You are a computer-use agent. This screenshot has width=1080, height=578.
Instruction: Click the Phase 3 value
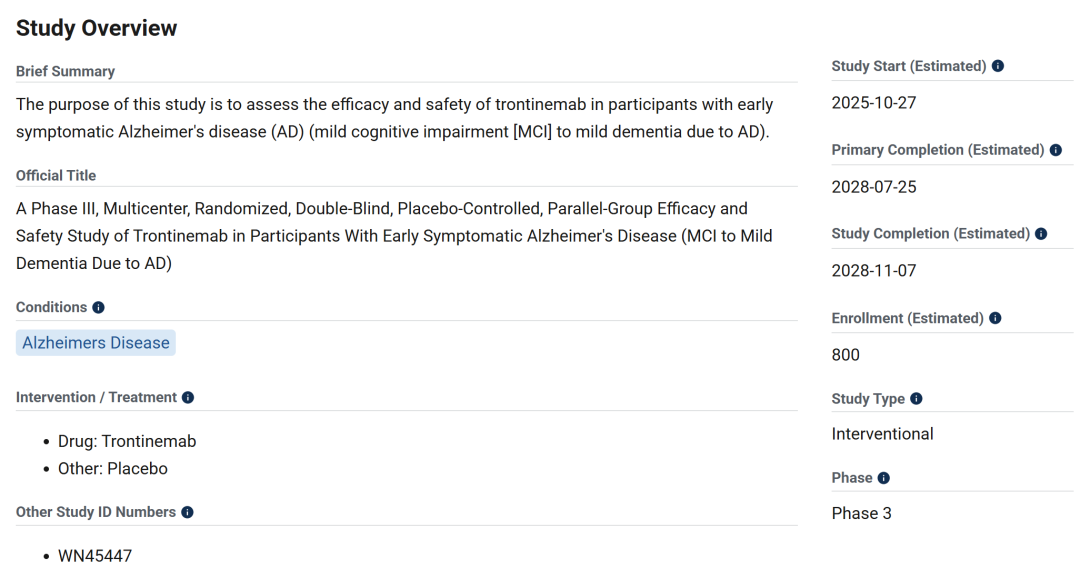coord(861,514)
